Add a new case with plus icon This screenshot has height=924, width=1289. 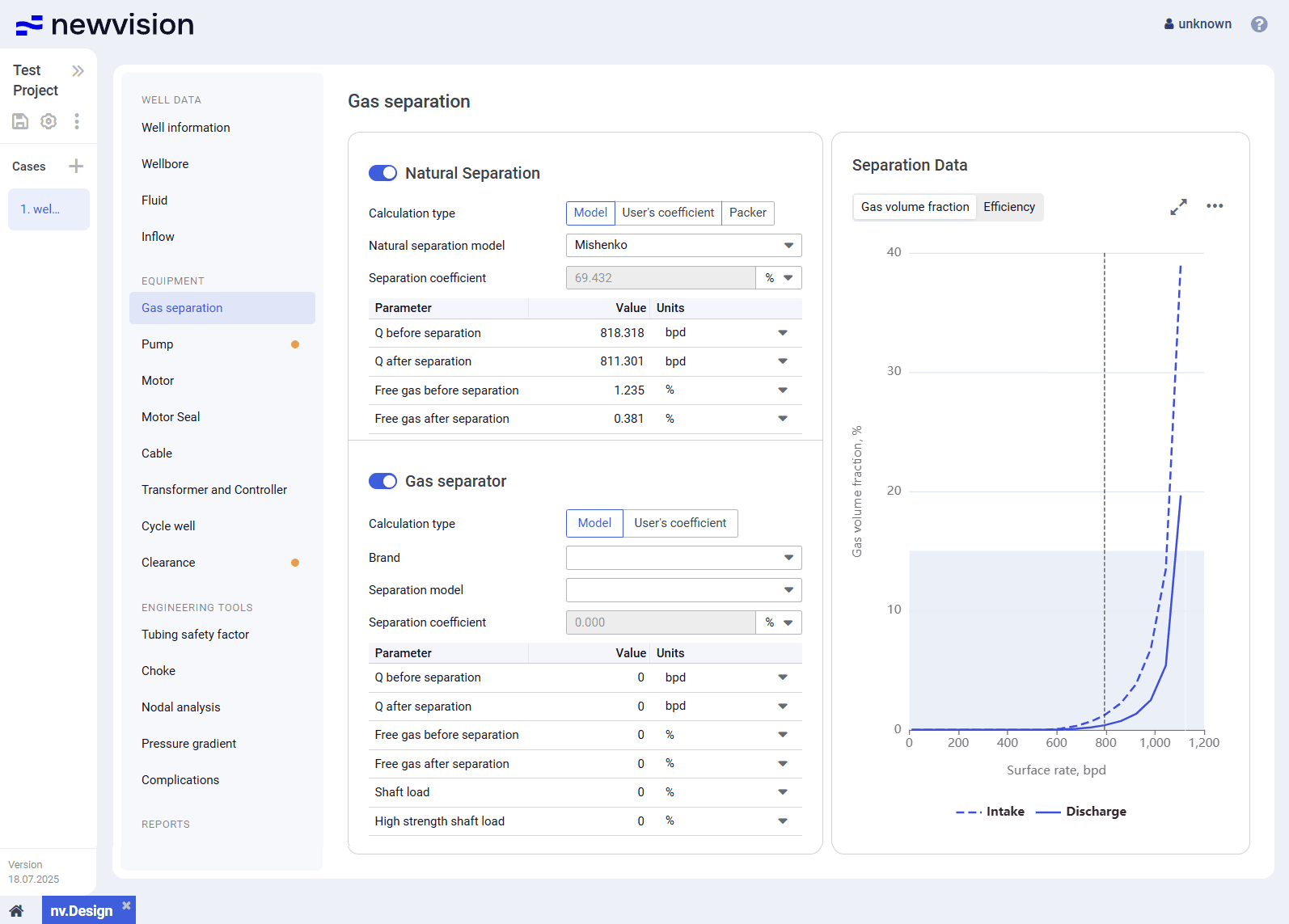[76, 167]
